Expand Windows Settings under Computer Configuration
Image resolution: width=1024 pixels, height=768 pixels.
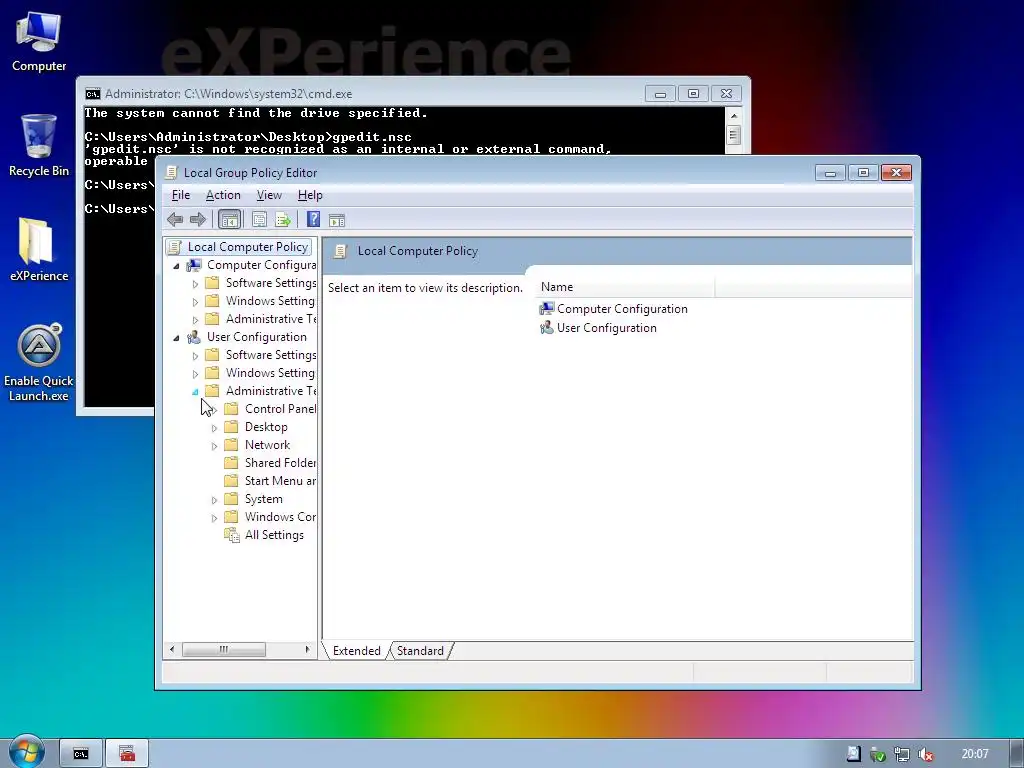pos(195,302)
